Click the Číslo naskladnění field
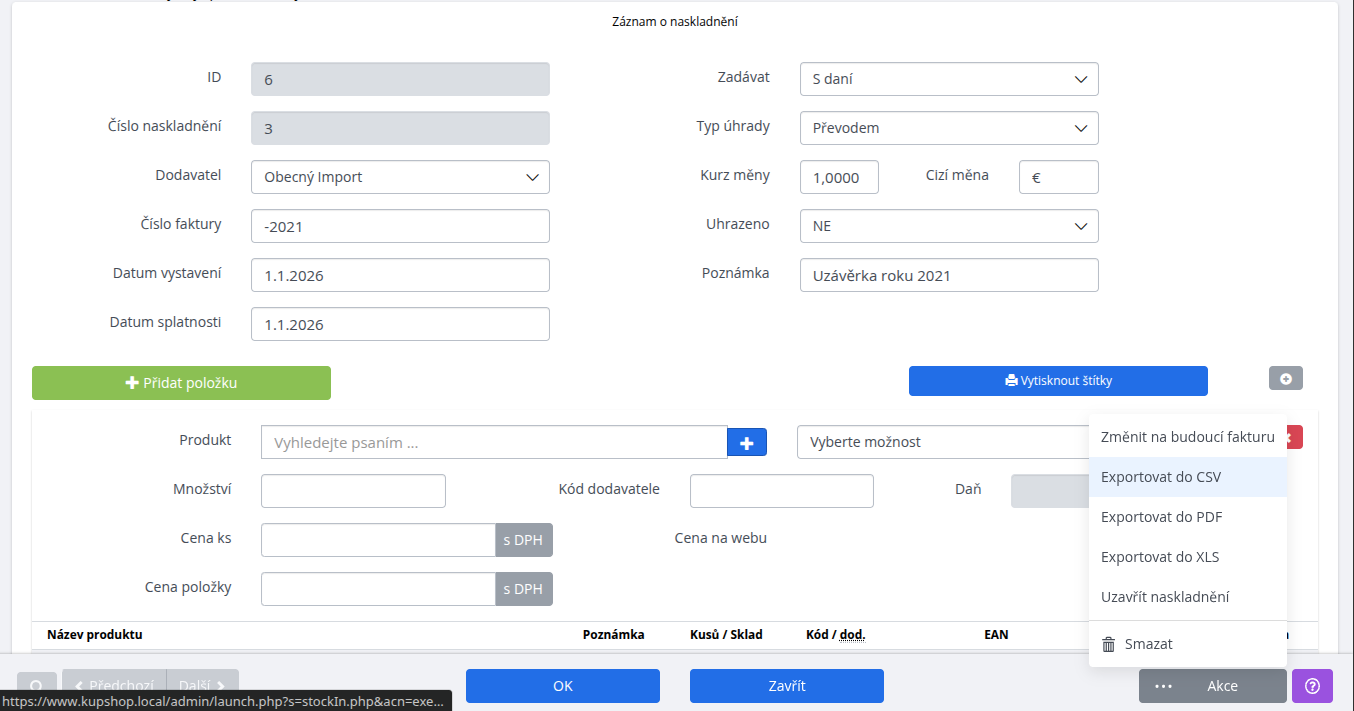The height and width of the screenshot is (711, 1354). (x=400, y=128)
